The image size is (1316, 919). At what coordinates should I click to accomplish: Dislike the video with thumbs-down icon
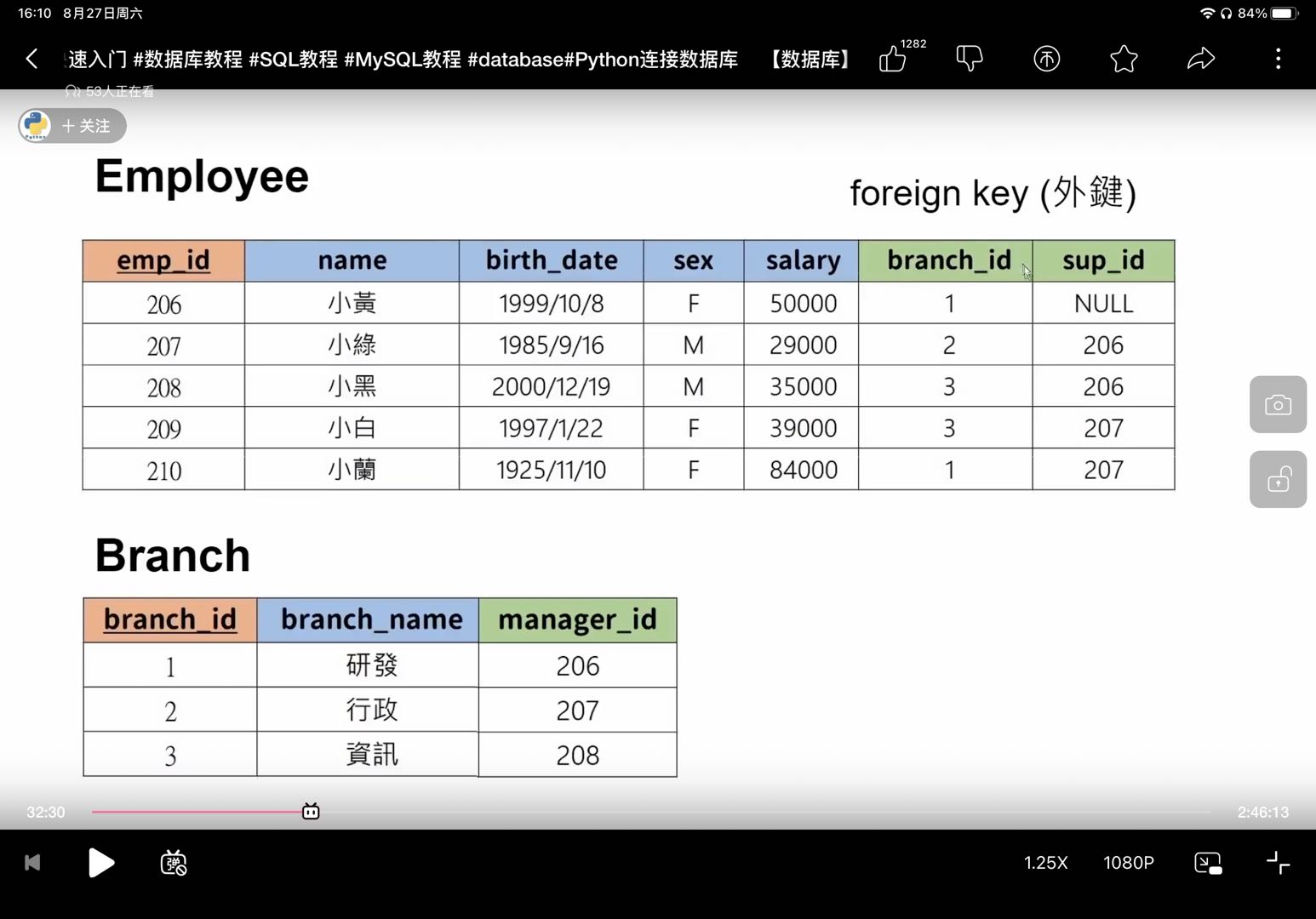[970, 59]
